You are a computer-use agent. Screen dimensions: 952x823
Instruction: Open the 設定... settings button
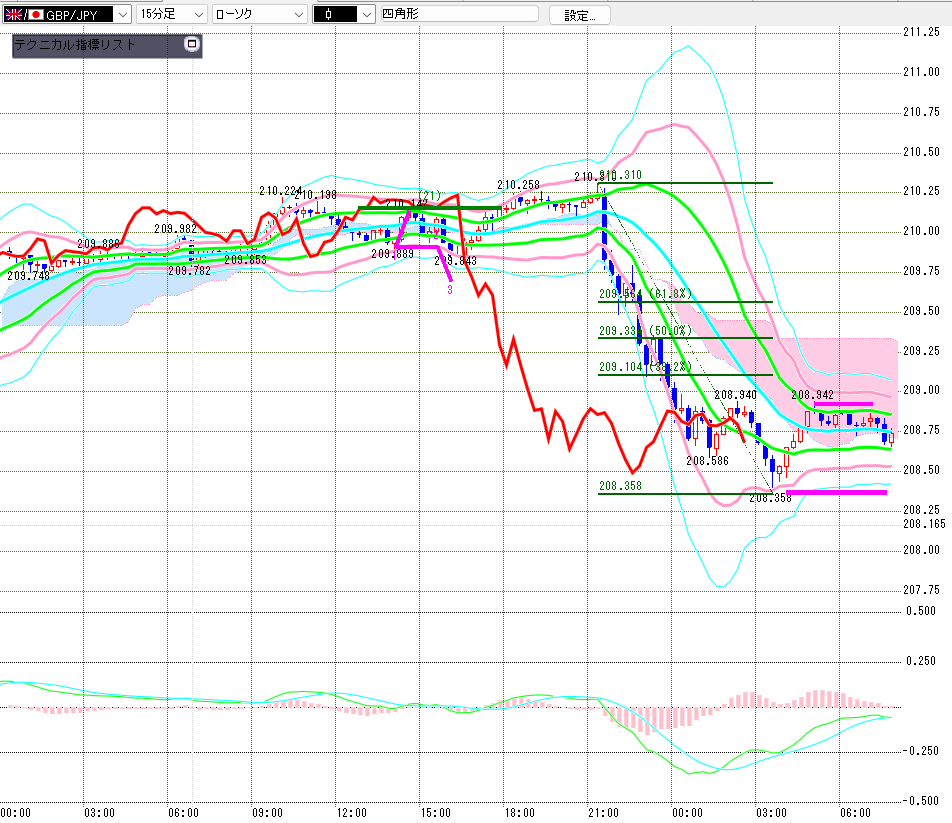click(x=579, y=15)
